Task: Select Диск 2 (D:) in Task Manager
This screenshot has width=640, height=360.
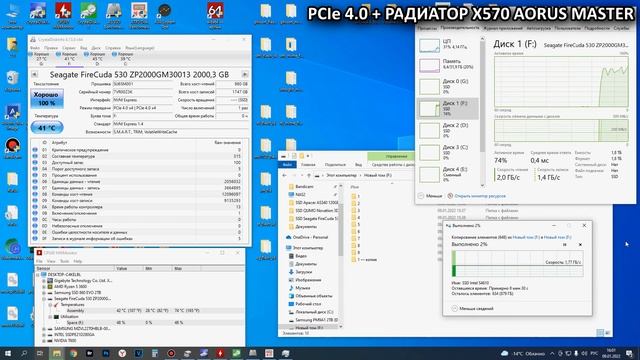Action: click(x=448, y=131)
